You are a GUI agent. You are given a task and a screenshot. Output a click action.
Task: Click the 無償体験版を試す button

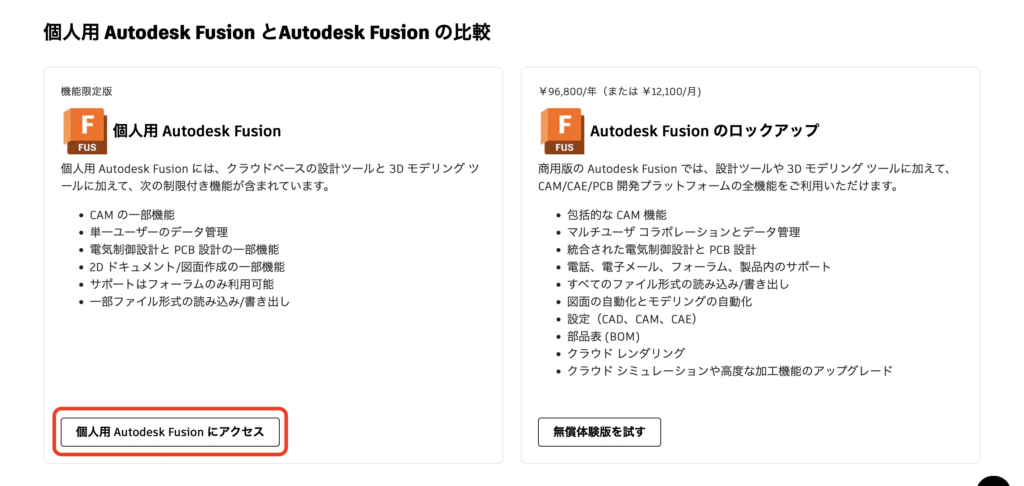pyautogui.click(x=599, y=432)
